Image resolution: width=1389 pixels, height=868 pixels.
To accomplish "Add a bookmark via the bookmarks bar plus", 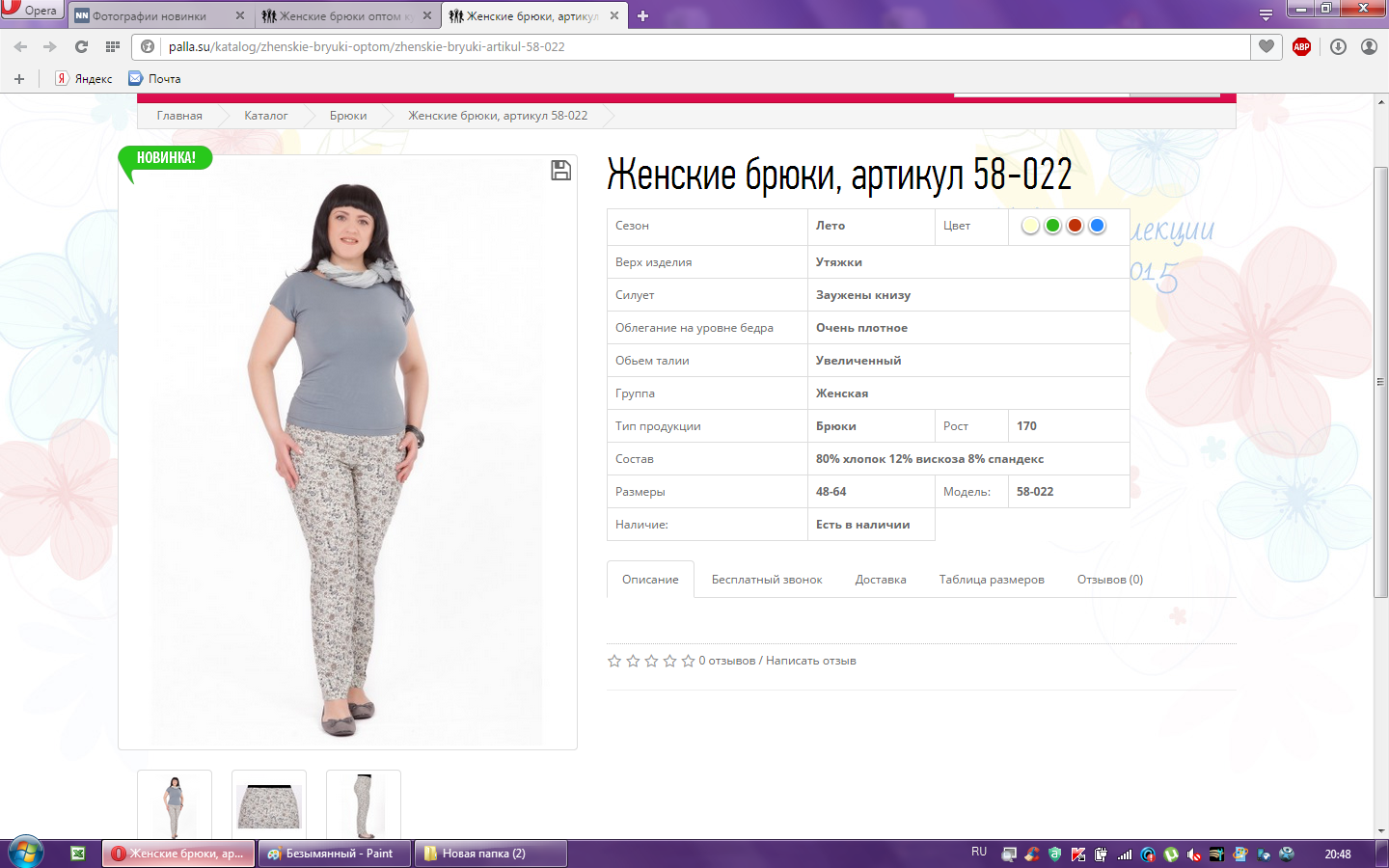I will click(19, 79).
